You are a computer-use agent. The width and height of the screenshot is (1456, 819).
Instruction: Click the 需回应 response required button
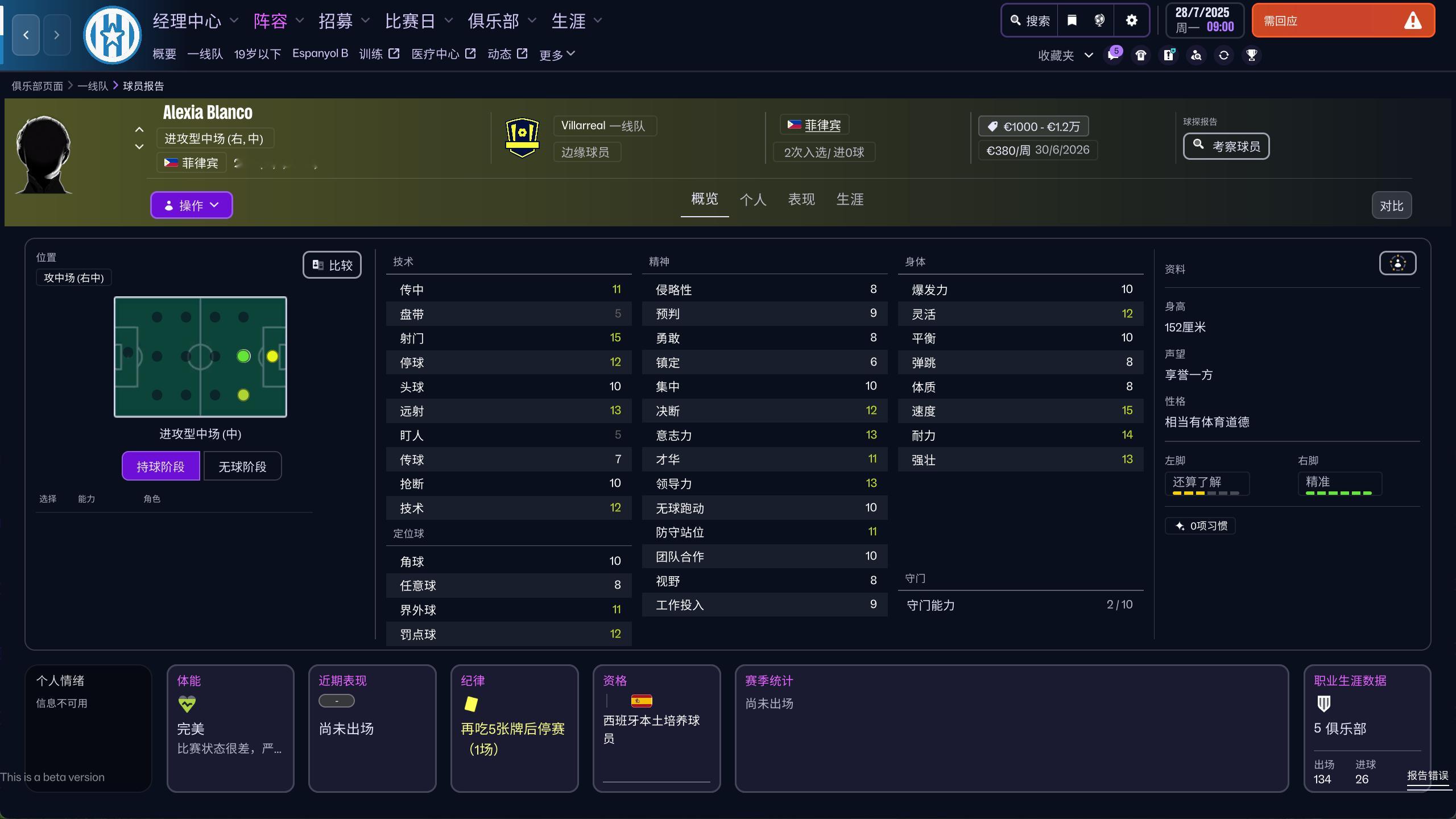(x=1343, y=21)
